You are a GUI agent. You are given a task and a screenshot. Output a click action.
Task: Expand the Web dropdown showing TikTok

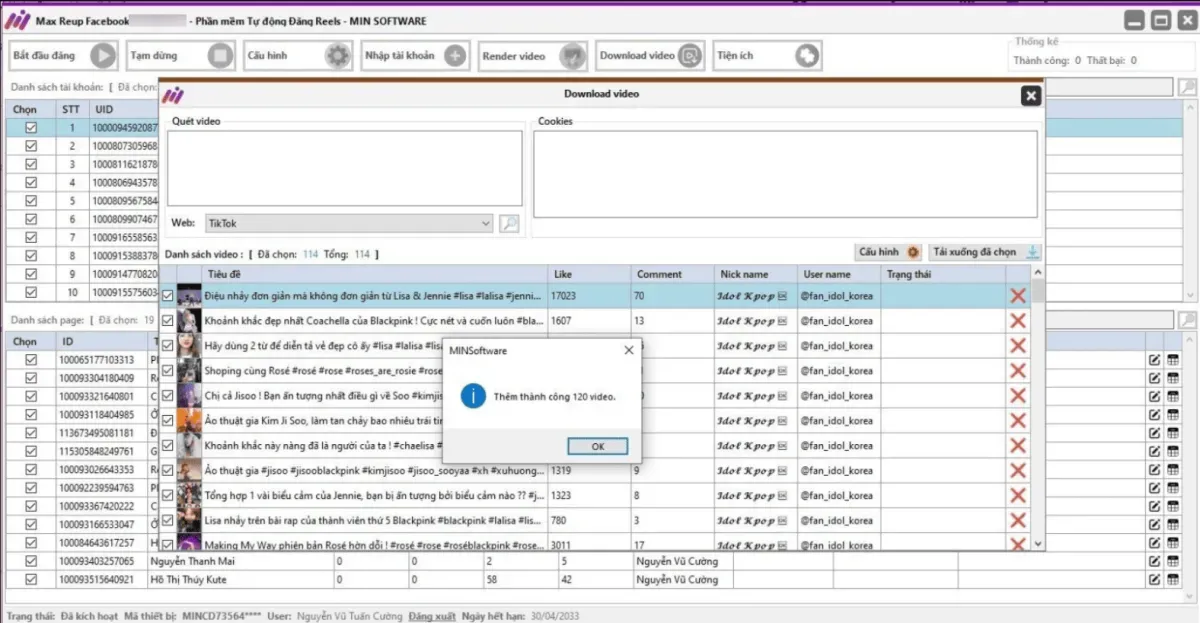pos(486,223)
